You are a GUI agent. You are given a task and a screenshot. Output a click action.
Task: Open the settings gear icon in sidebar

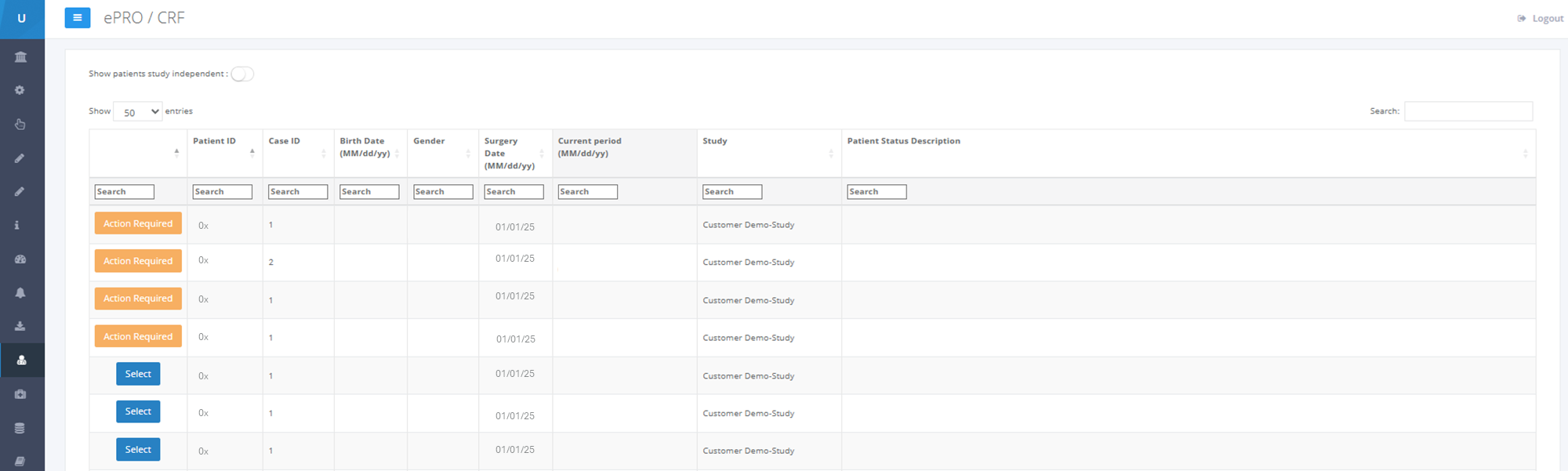[20, 91]
